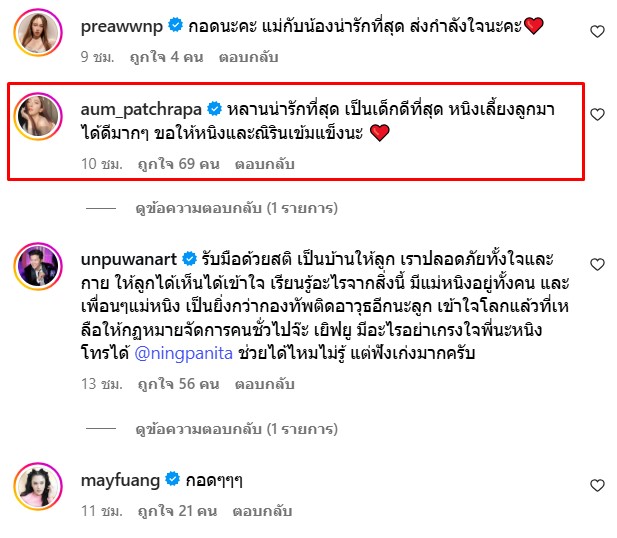The image size is (617, 538).
Task: Like preawwnp's comment with heart icon
Action: [597, 31]
